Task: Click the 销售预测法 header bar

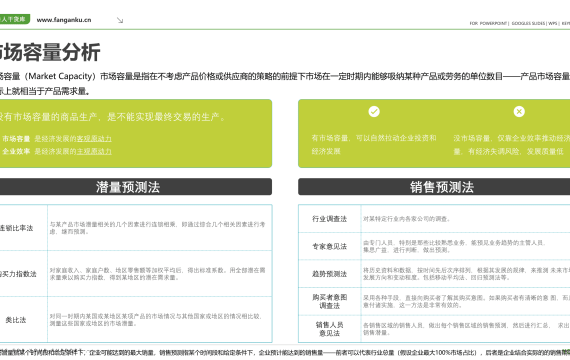Action: [434, 187]
